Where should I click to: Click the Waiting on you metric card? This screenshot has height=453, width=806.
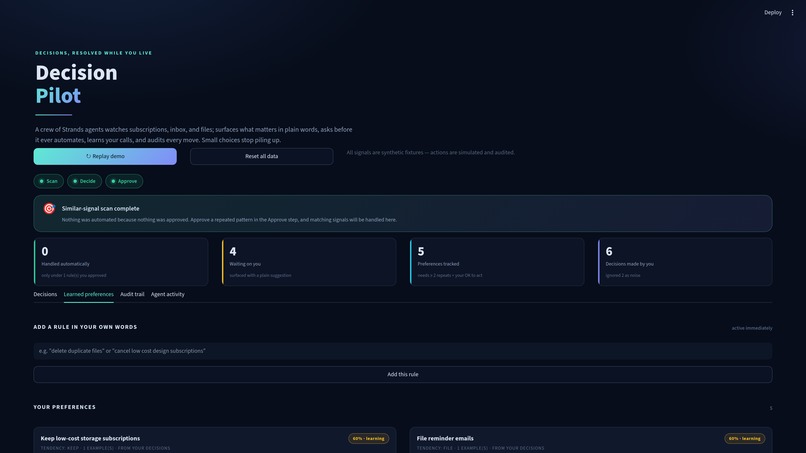(x=309, y=262)
